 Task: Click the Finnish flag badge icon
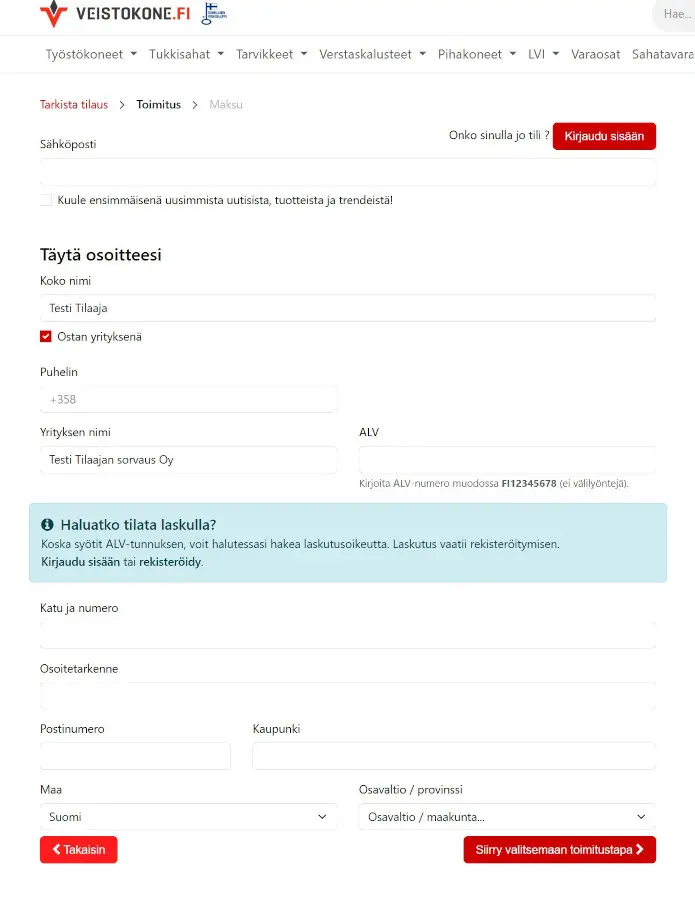tap(213, 14)
